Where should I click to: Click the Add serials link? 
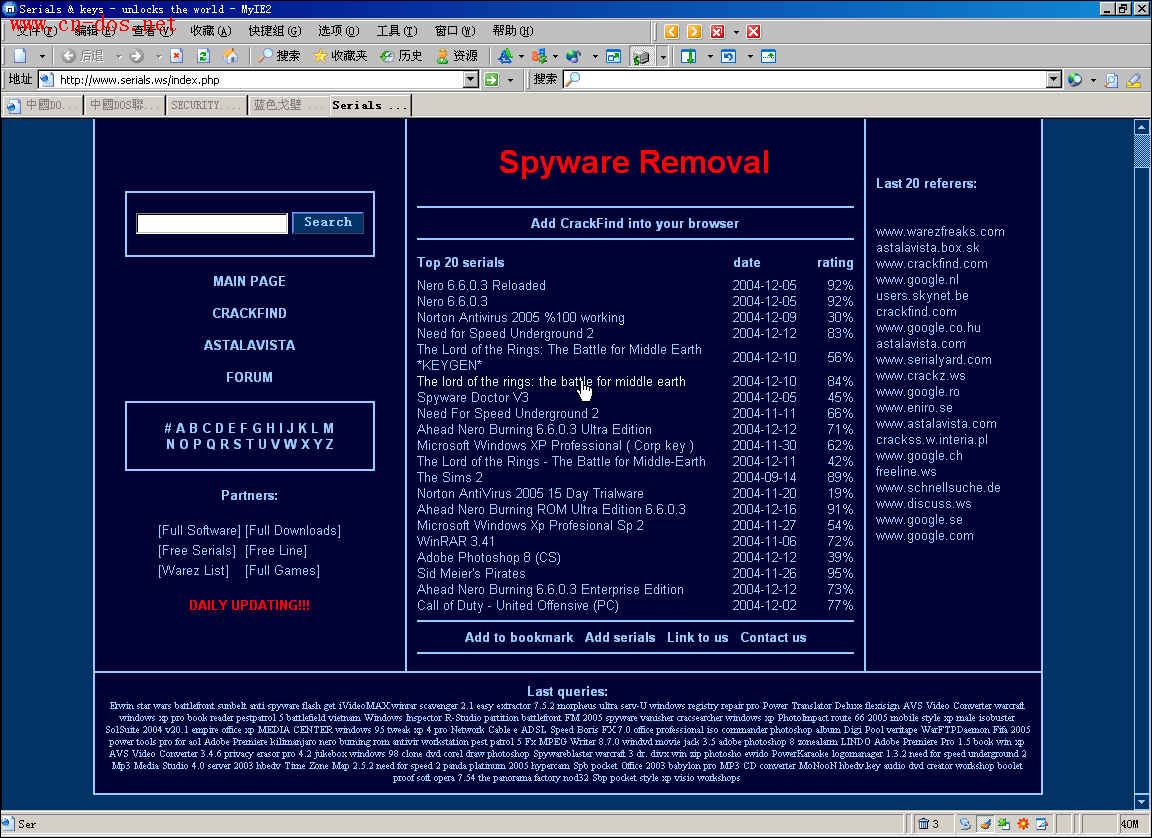coord(620,637)
